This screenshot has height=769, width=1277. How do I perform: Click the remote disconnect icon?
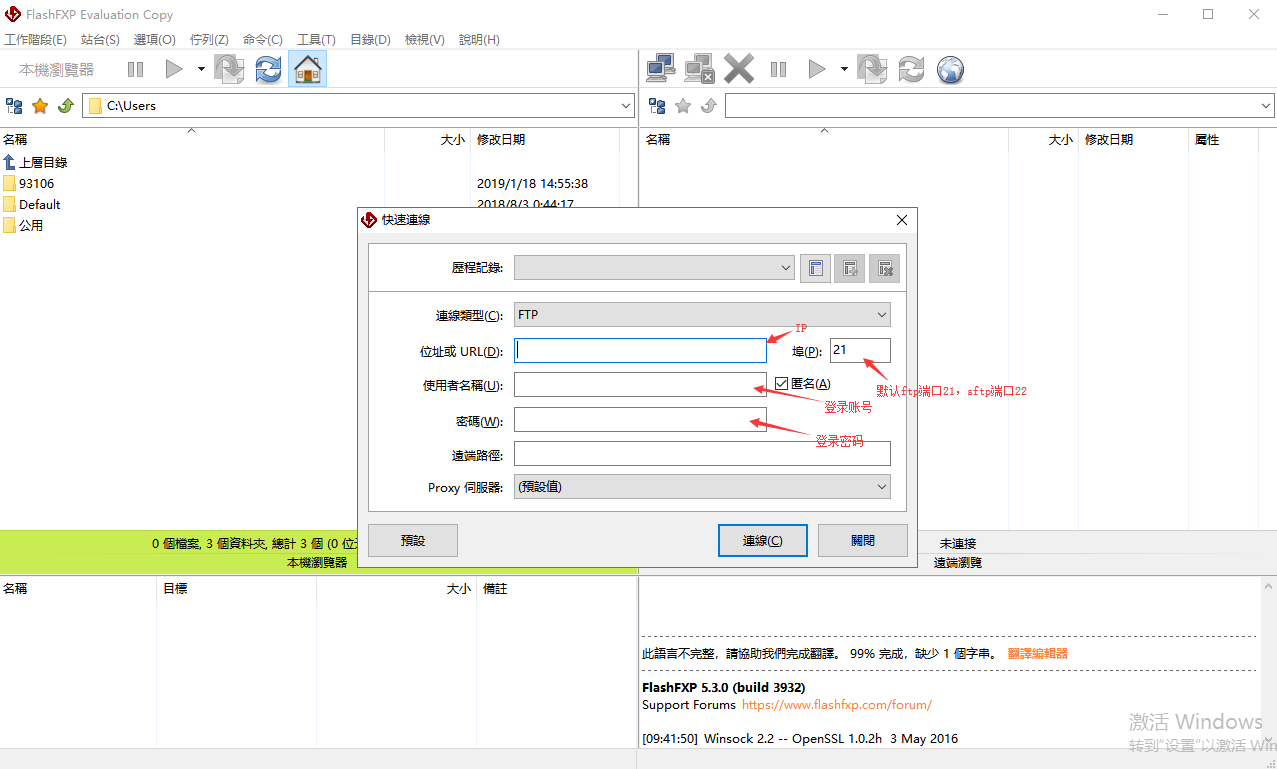click(699, 69)
